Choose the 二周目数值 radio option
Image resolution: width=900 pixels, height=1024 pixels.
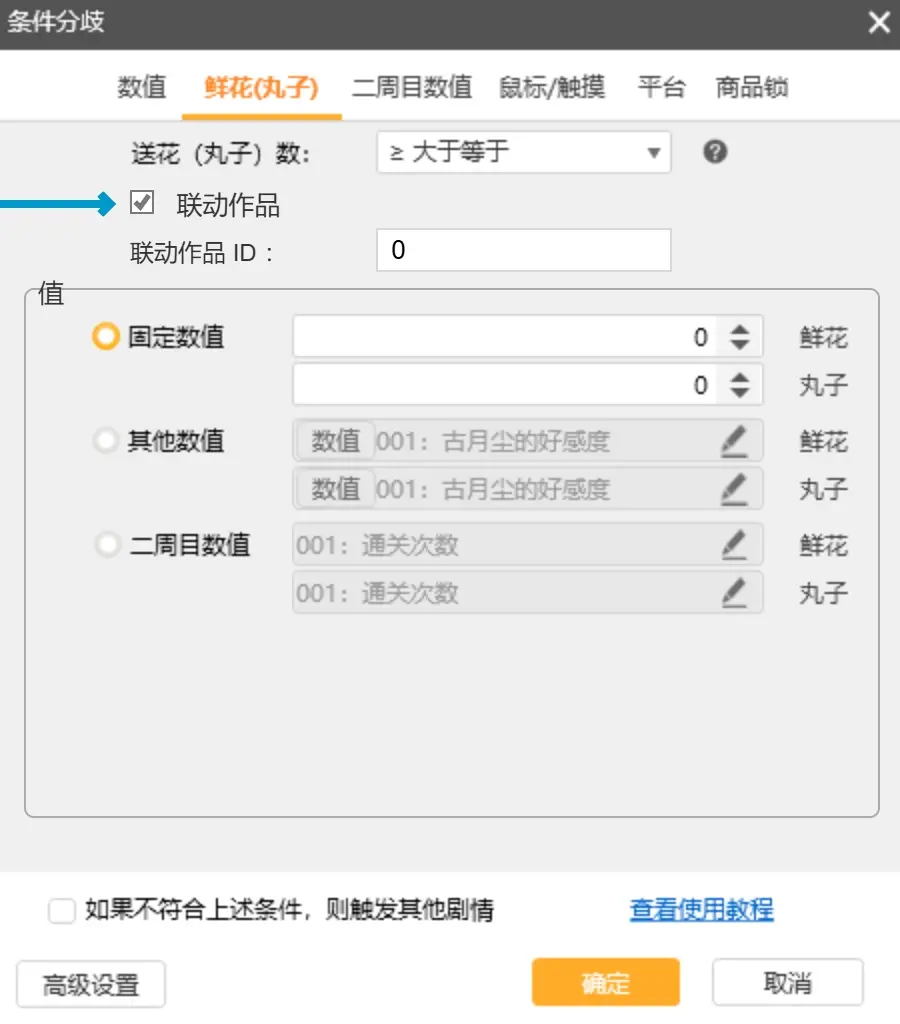[x=106, y=545]
